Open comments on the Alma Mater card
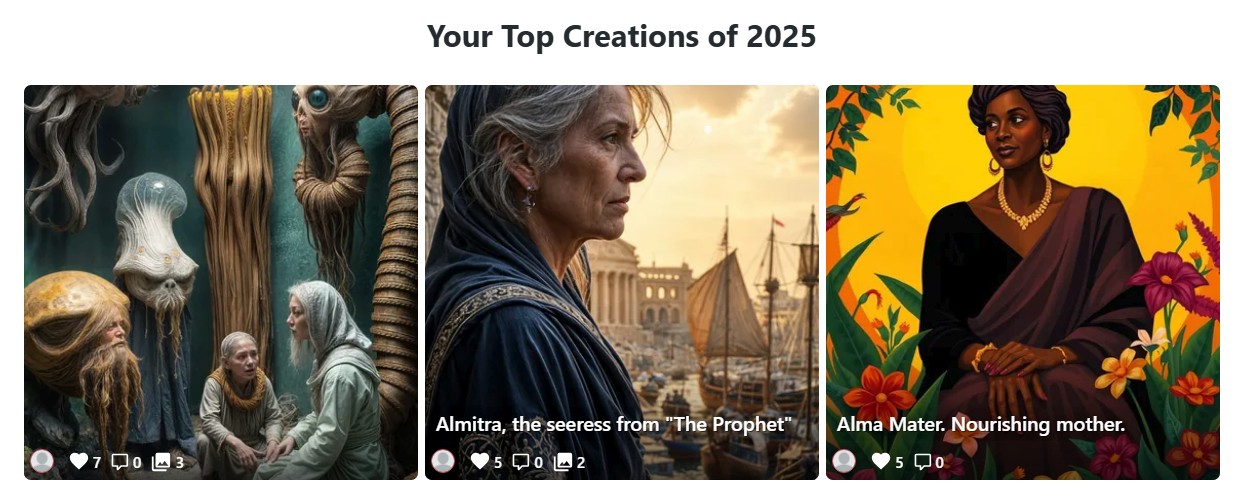 922,461
